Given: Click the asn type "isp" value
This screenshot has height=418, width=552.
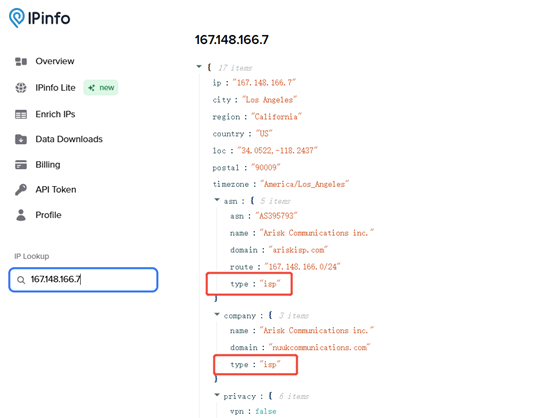Looking at the screenshot, I should pos(270,284).
